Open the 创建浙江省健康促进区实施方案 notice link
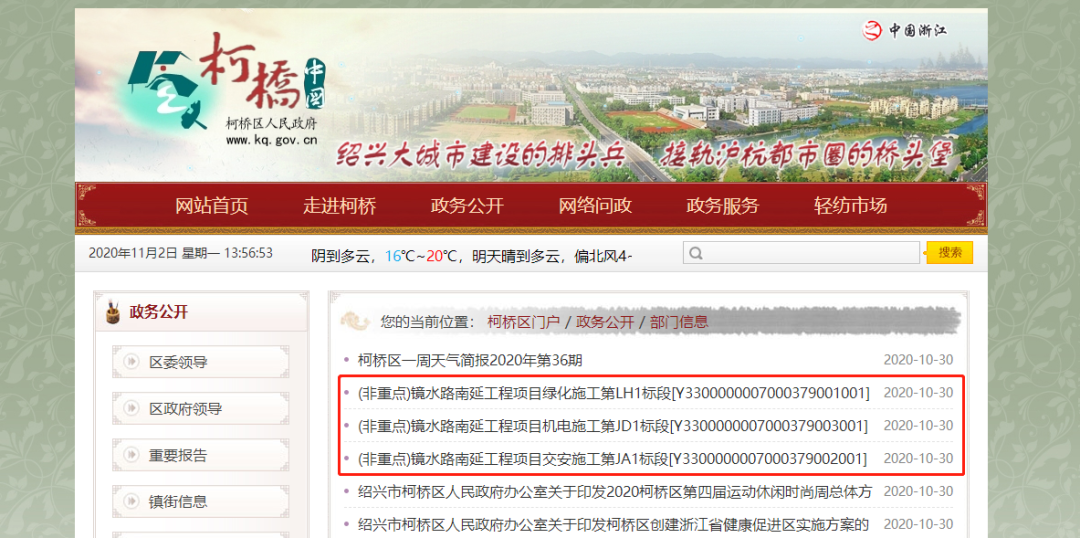Image resolution: width=1080 pixels, height=538 pixels. click(613, 524)
